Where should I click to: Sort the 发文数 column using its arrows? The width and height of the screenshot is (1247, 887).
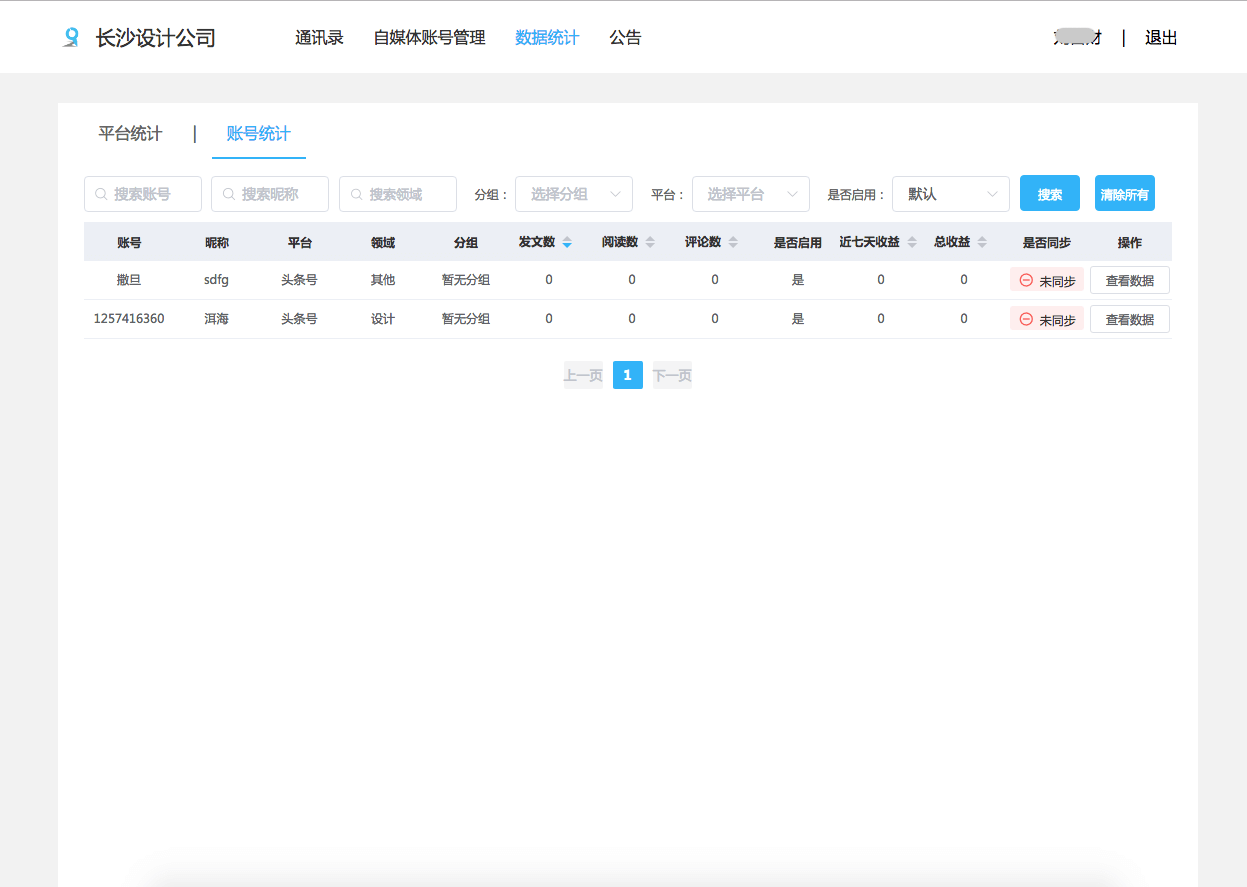coord(566,241)
